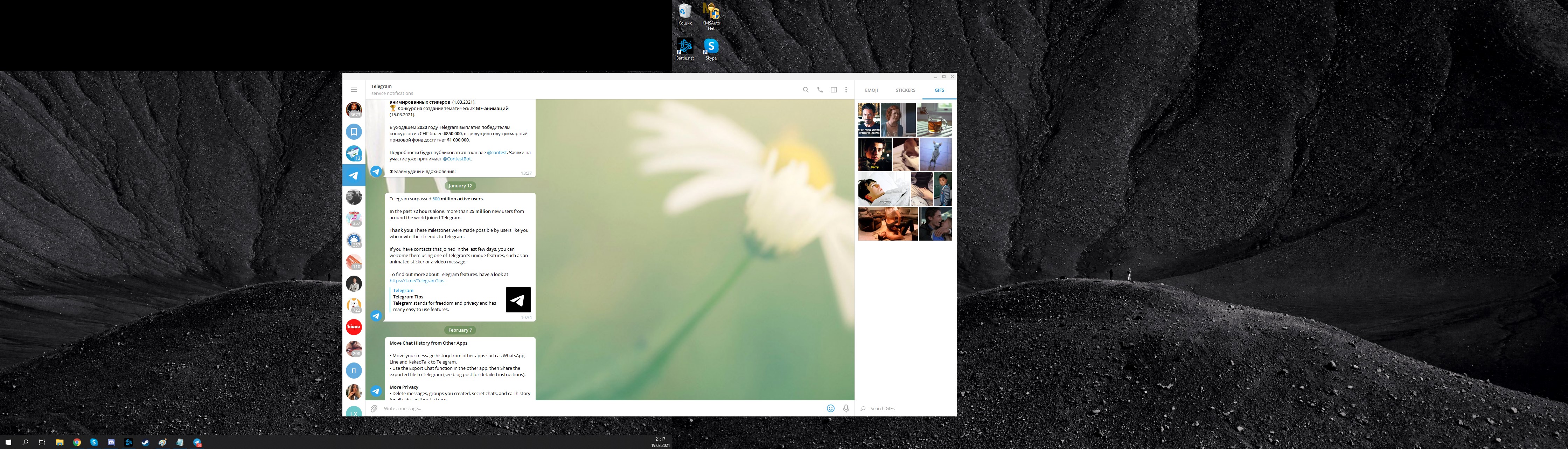This screenshot has height=449, width=1568.
Task: Open Saved Messages bookmark chat
Action: tap(354, 132)
